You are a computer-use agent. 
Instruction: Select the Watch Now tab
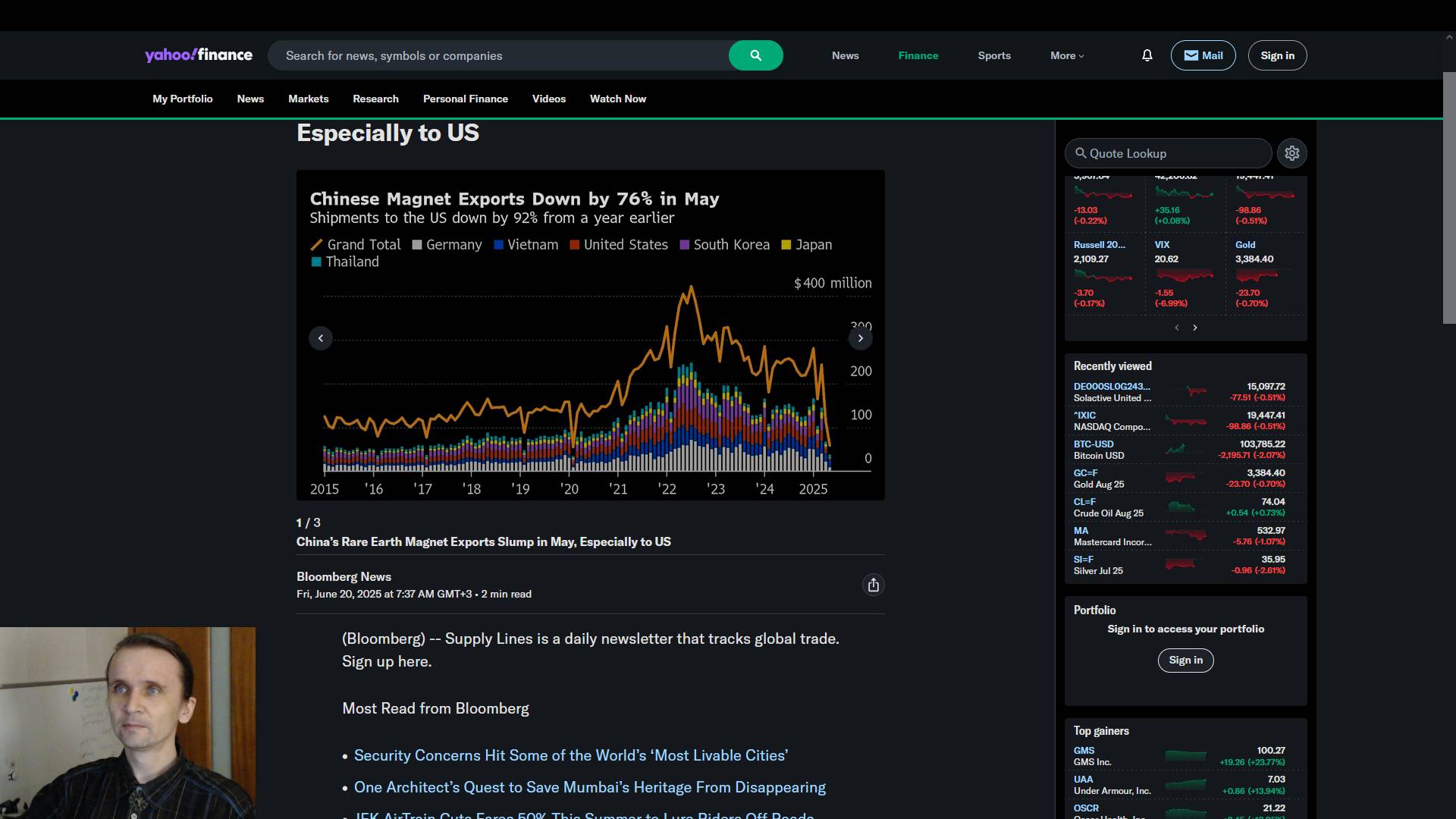tap(617, 99)
